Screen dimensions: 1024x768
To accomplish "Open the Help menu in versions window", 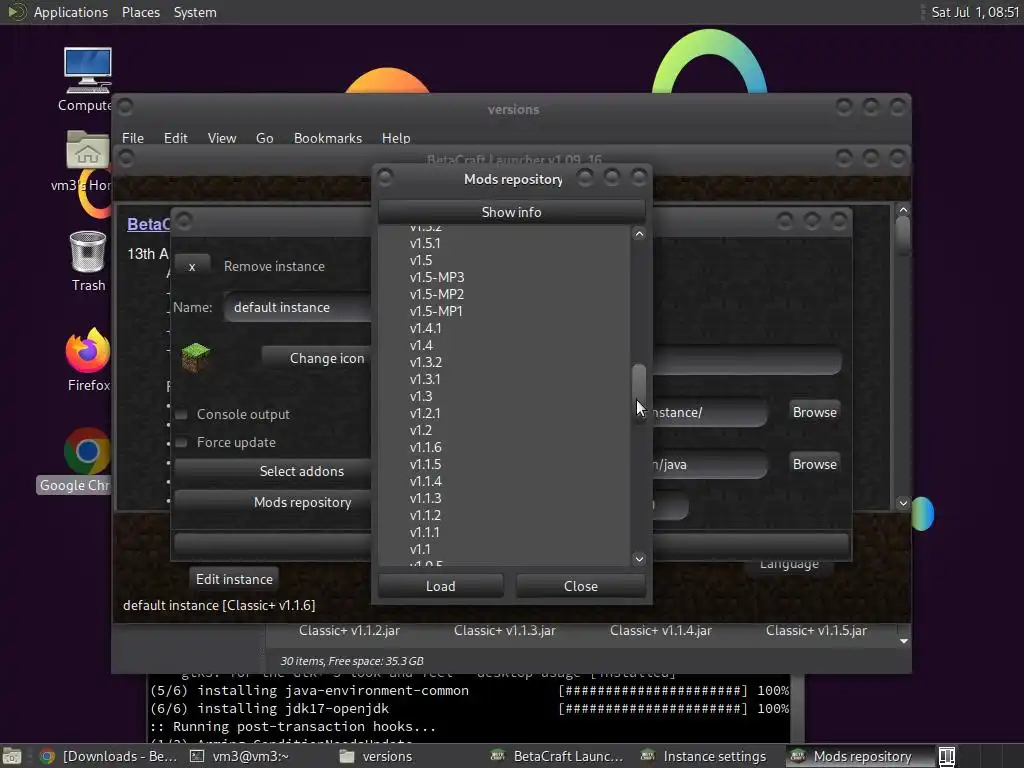I will [396, 138].
